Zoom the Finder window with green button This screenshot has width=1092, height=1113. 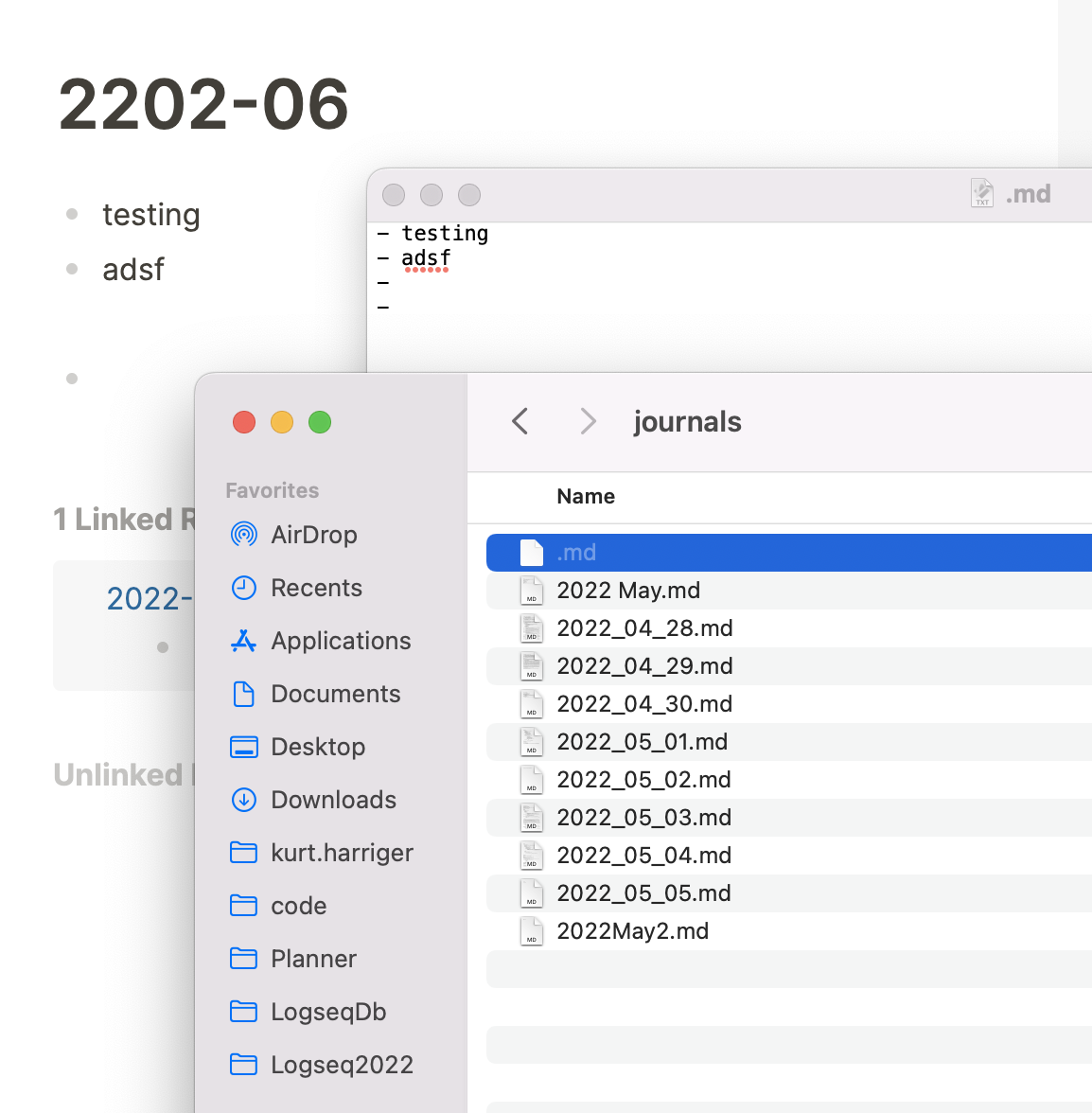tap(320, 422)
